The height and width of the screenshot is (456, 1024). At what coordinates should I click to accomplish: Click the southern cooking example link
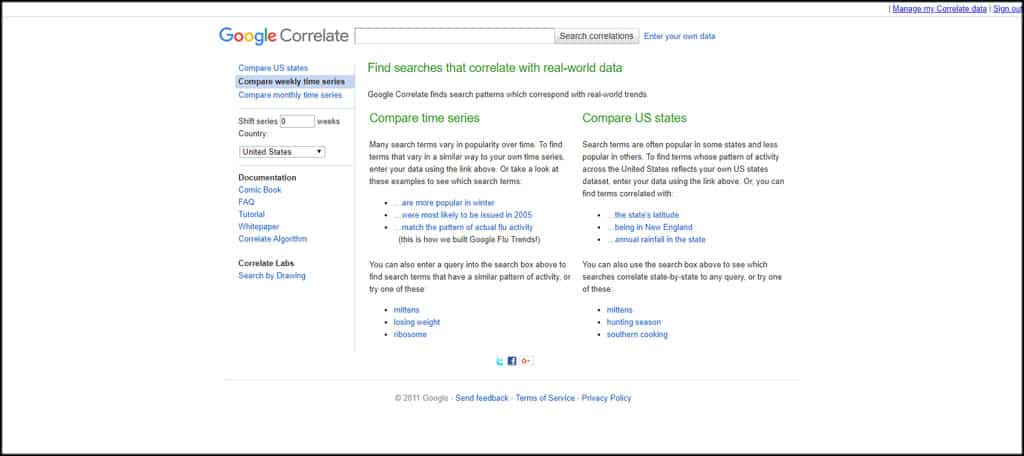(637, 334)
